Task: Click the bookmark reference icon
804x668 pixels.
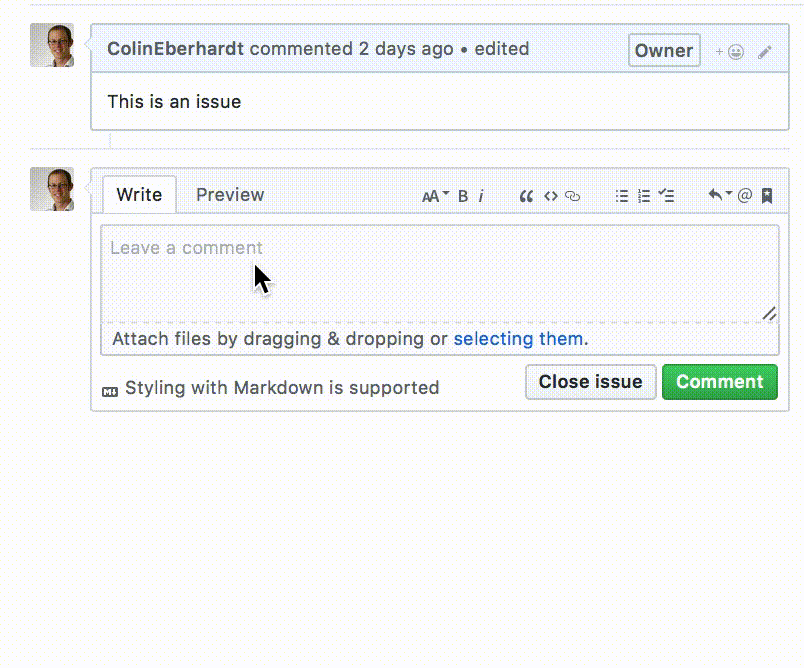Action: tap(767, 196)
